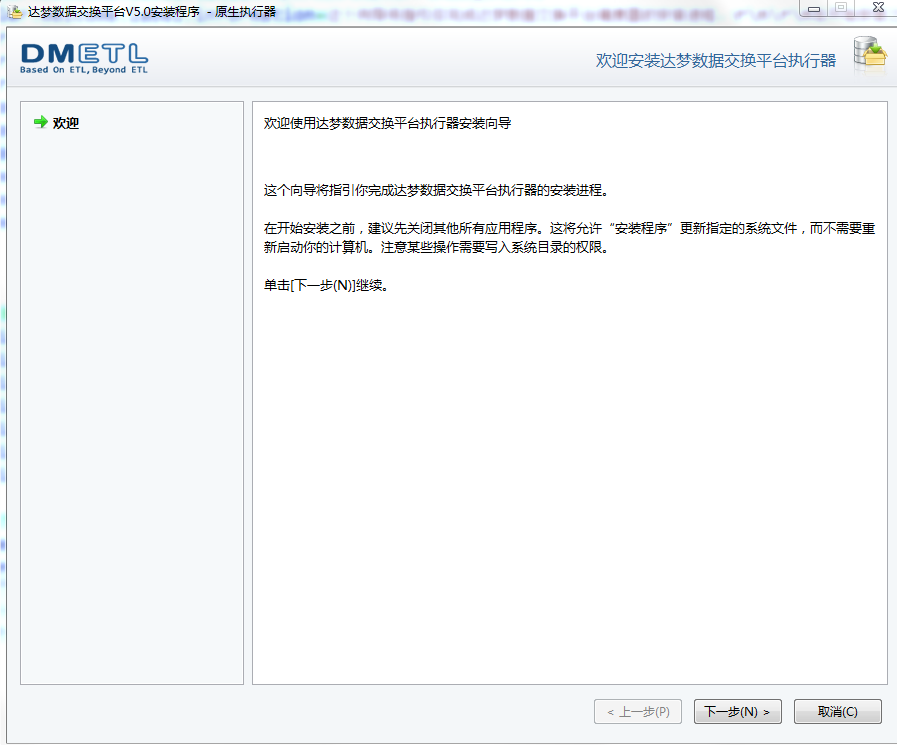Click the 取消(C) cancel button
Viewport: 897px width, 745px height.
838,711
